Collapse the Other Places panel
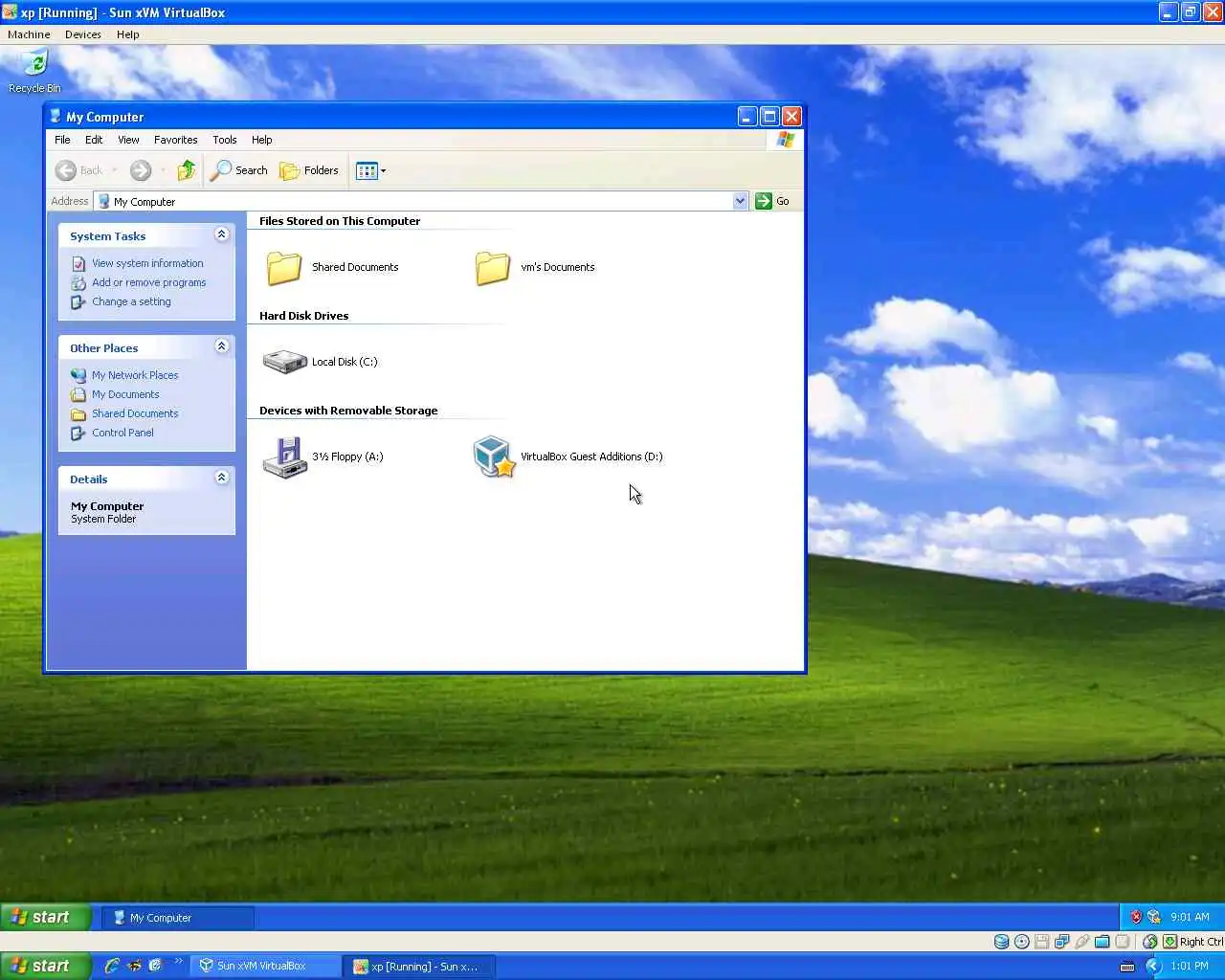The width and height of the screenshot is (1225, 980). point(222,346)
